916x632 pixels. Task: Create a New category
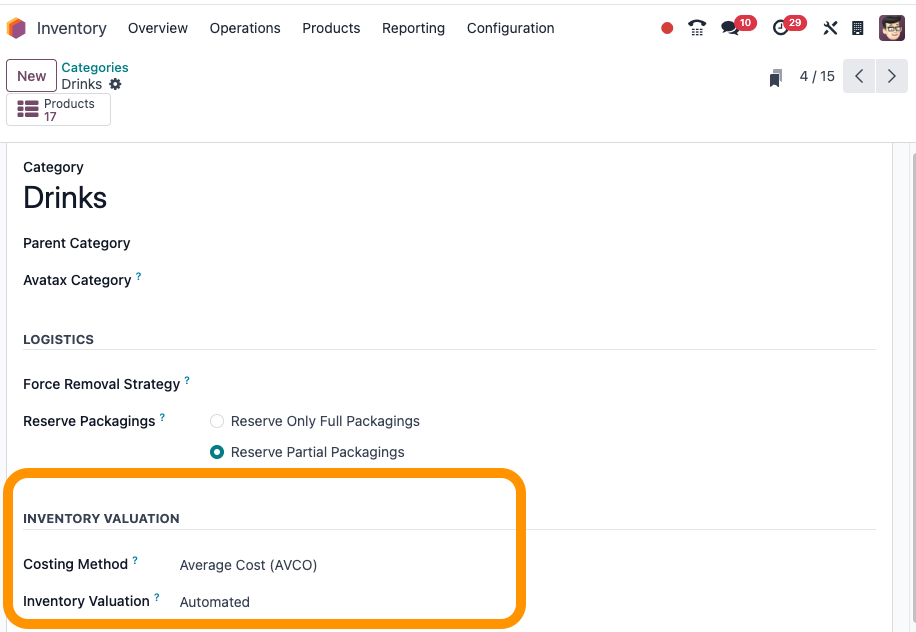[32, 75]
